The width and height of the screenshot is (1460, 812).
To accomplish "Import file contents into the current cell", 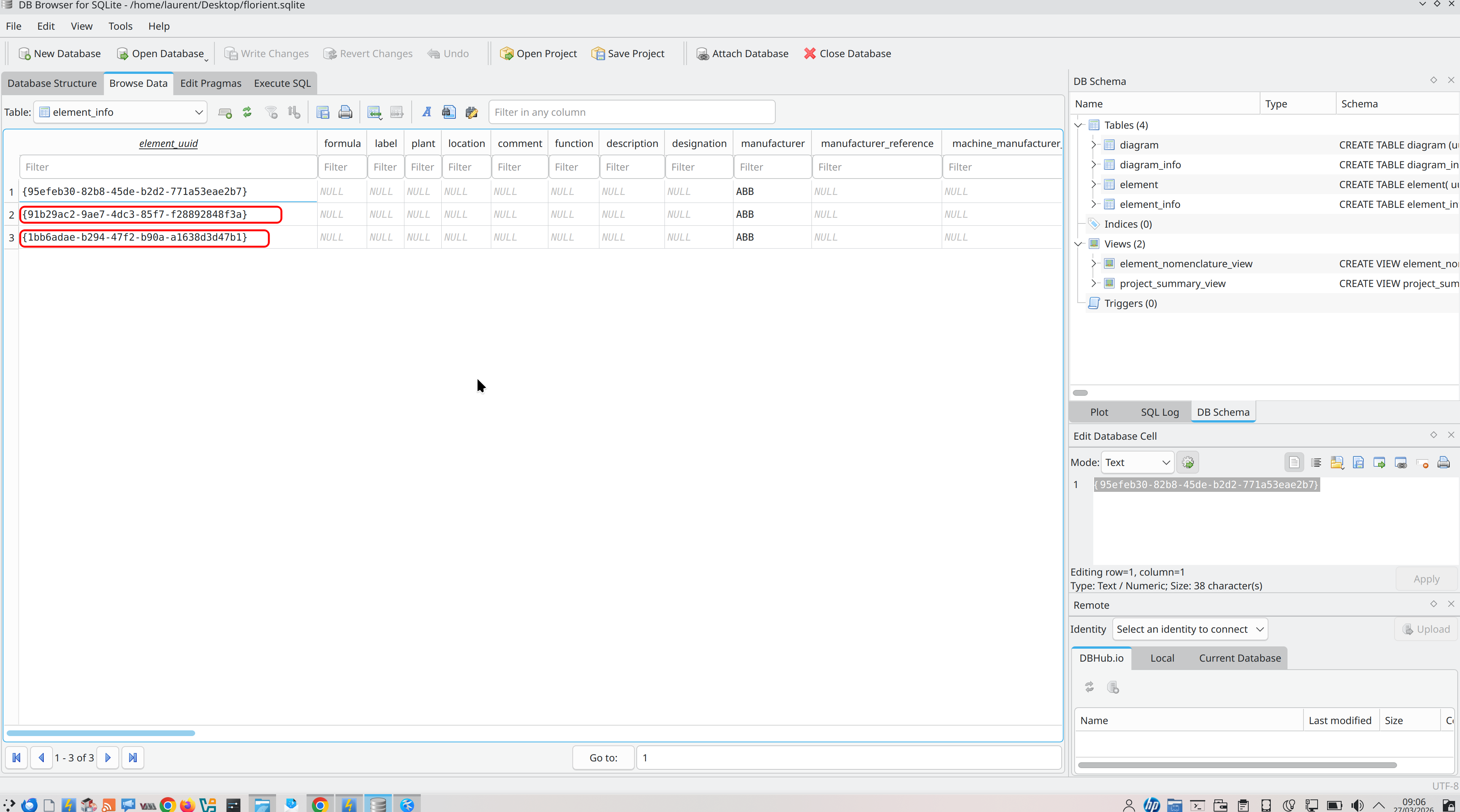I will coord(1338,463).
